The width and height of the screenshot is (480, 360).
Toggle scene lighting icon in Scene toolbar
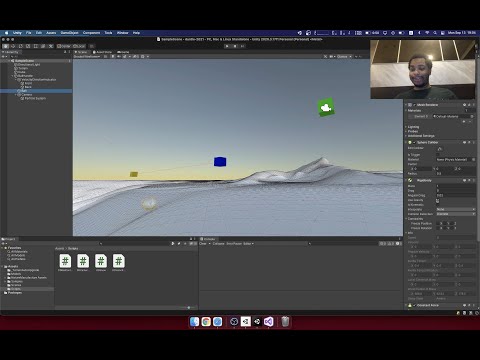point(113,56)
